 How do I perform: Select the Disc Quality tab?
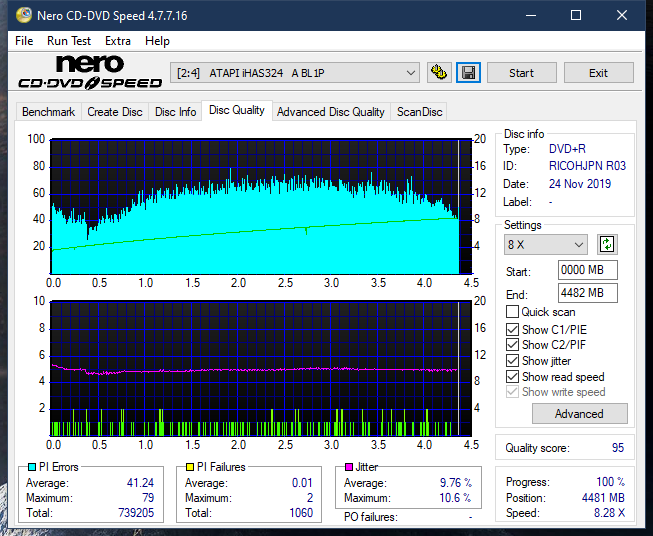click(237, 110)
